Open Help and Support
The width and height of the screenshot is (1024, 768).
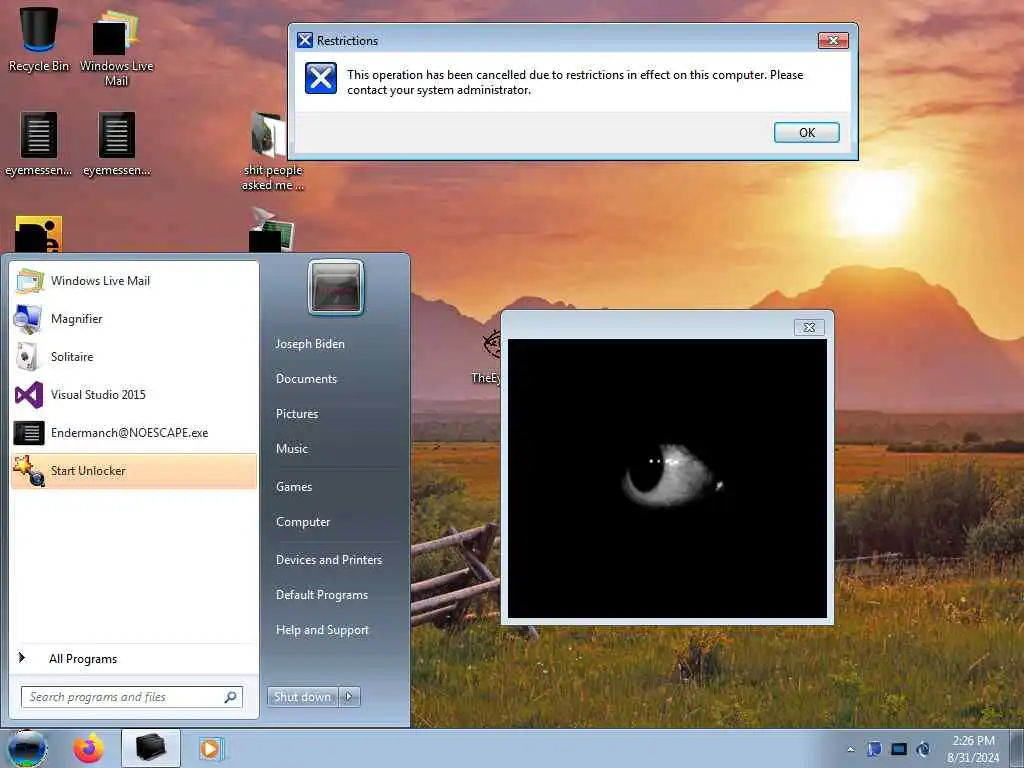pos(323,630)
